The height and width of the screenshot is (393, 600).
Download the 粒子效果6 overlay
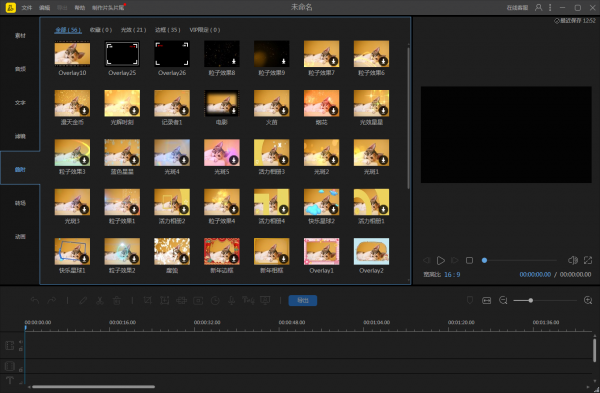click(383, 61)
